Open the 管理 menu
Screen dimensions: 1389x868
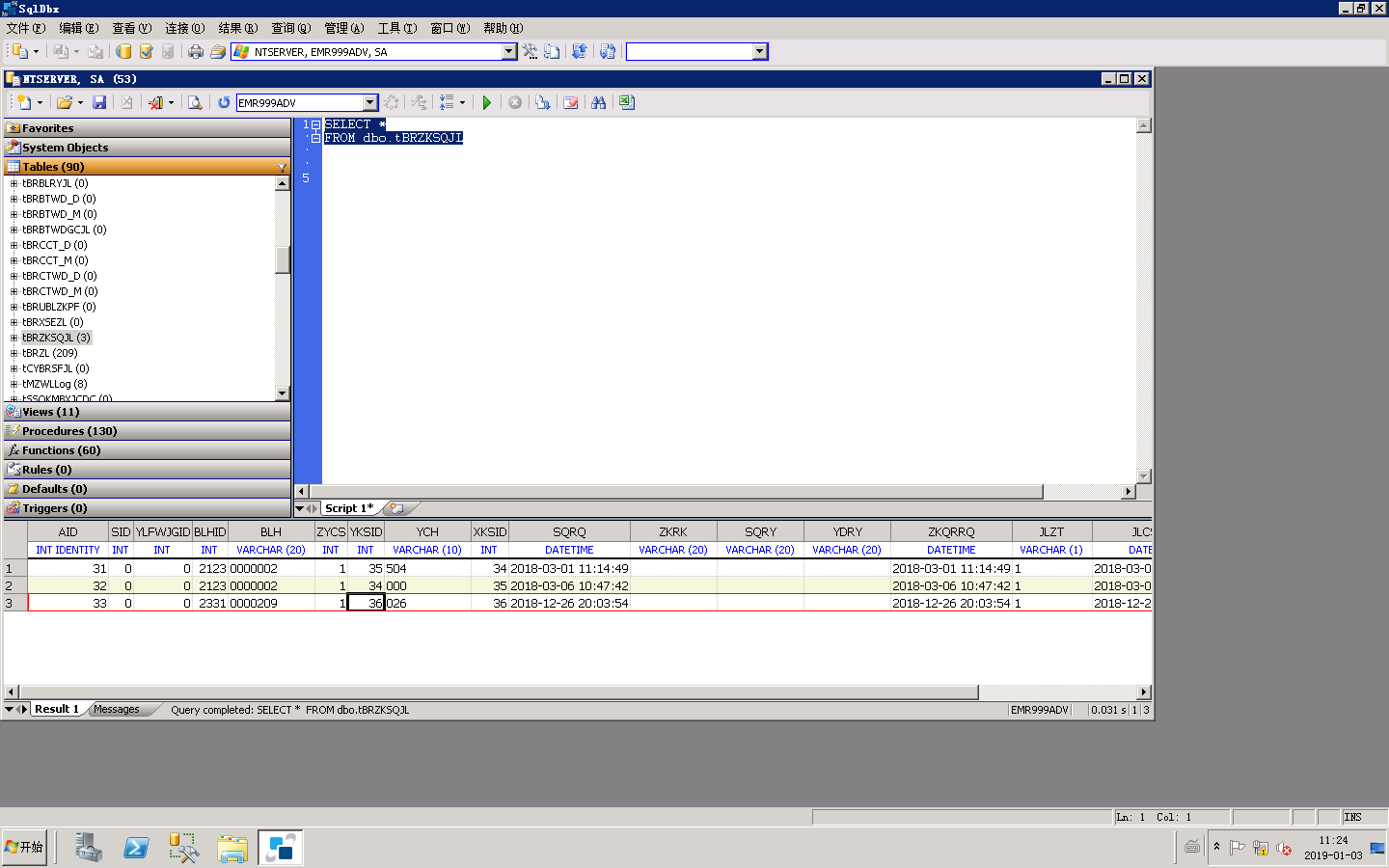(343, 28)
